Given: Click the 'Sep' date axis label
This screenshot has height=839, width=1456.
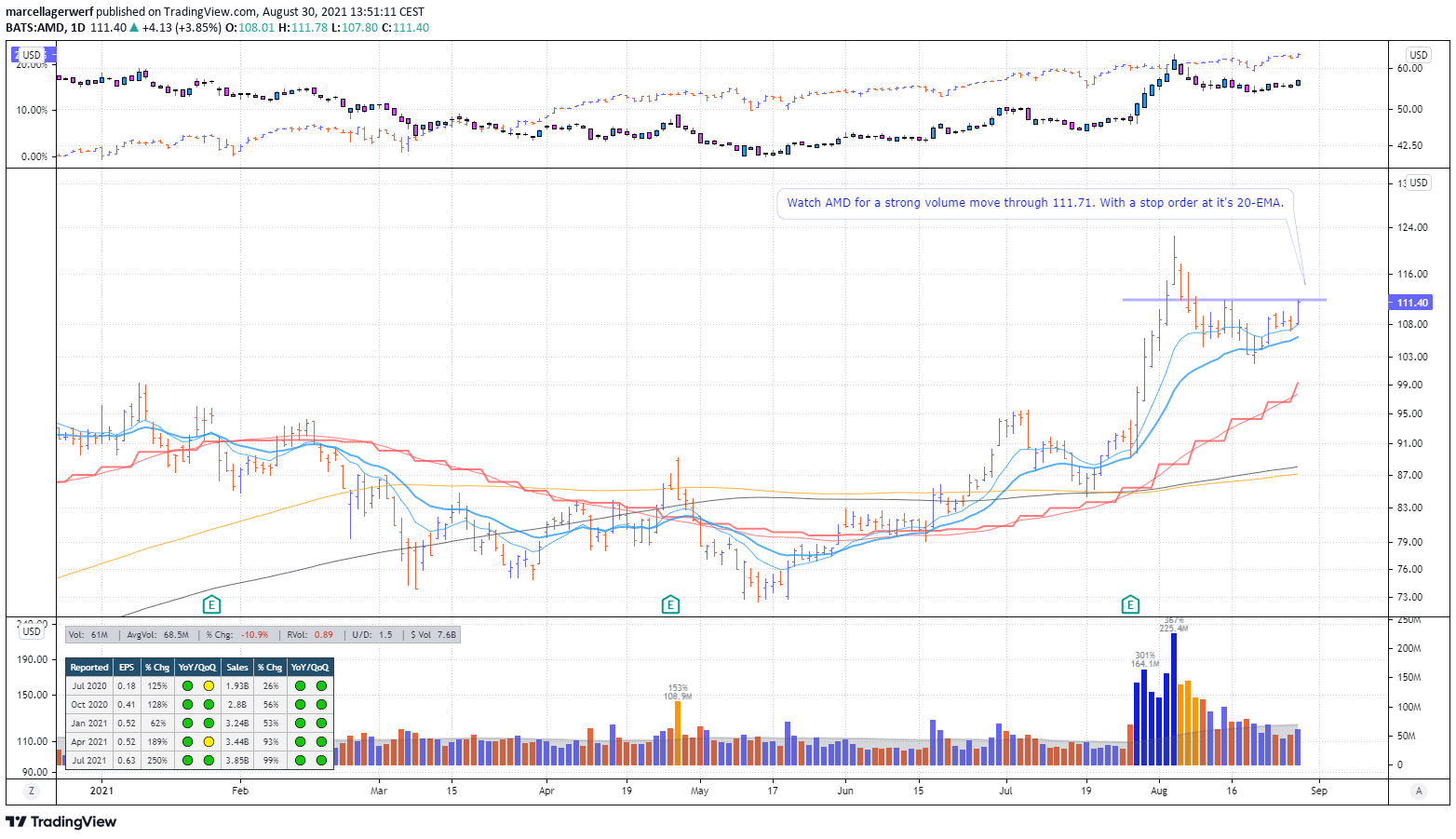Looking at the screenshot, I should (1319, 791).
